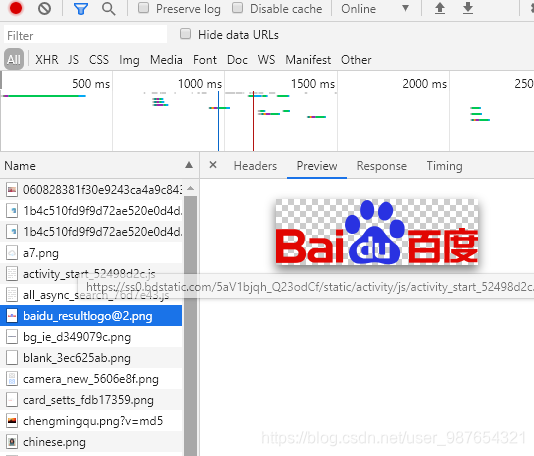Select chengmingqu.png?v=md5 request
The image size is (534, 456).
click(x=91, y=421)
